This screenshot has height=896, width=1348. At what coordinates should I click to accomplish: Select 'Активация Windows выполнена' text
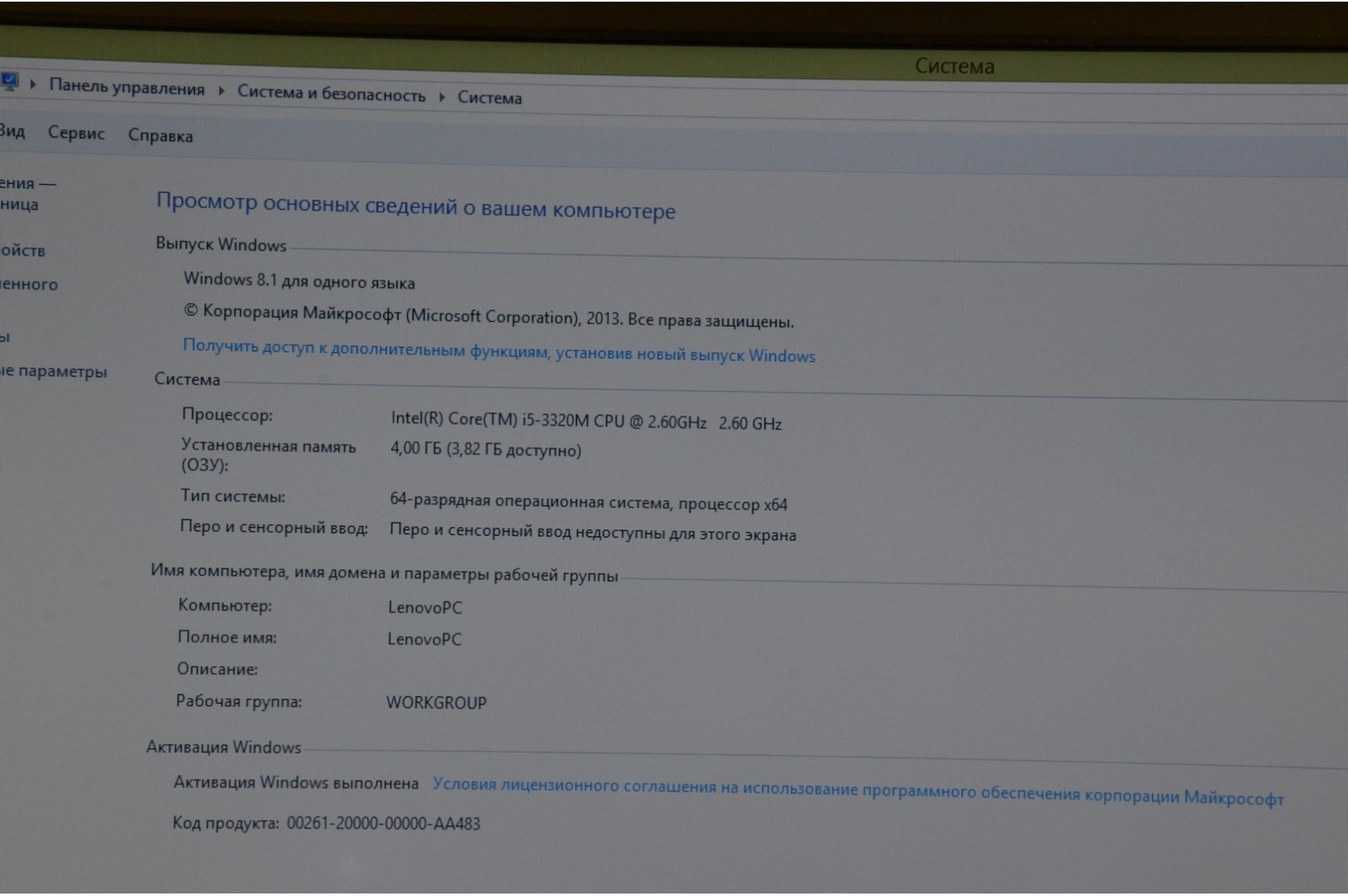pos(296,782)
